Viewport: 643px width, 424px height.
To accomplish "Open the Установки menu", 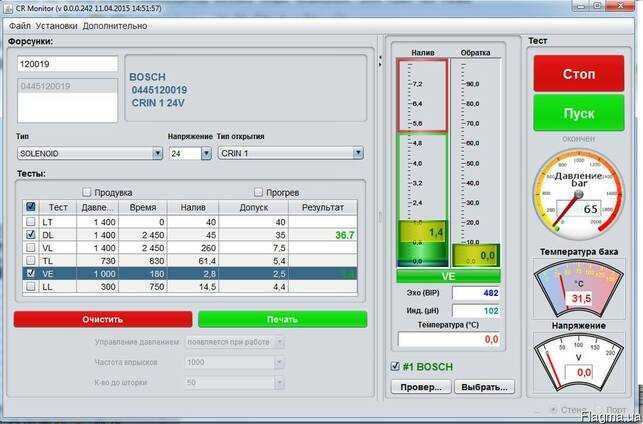I will (x=56, y=26).
